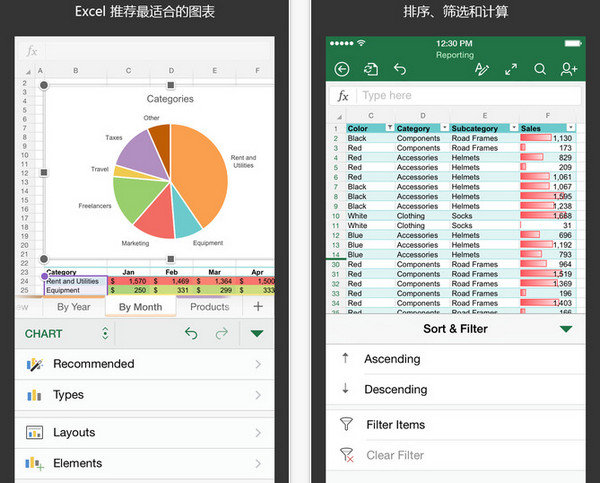Expand Recommended row chevron
Viewport: 600px width, 483px height.
[x=258, y=364]
